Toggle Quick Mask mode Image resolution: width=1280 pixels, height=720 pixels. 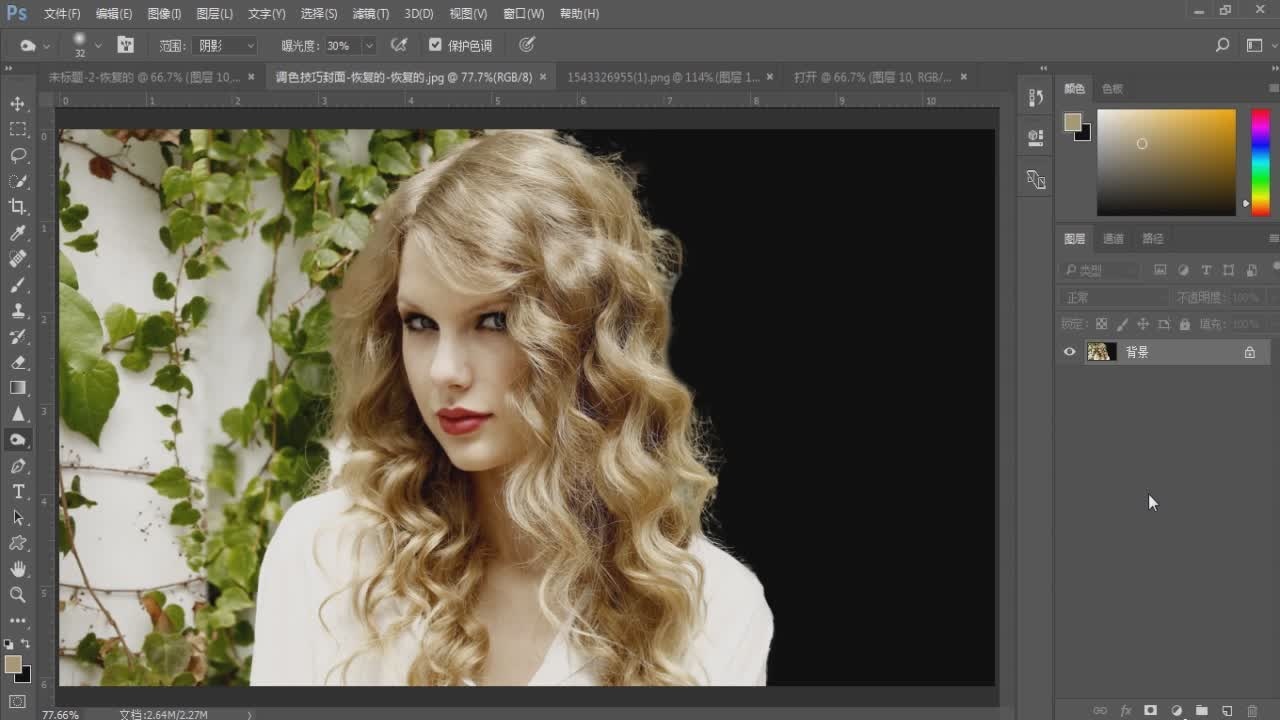18,702
